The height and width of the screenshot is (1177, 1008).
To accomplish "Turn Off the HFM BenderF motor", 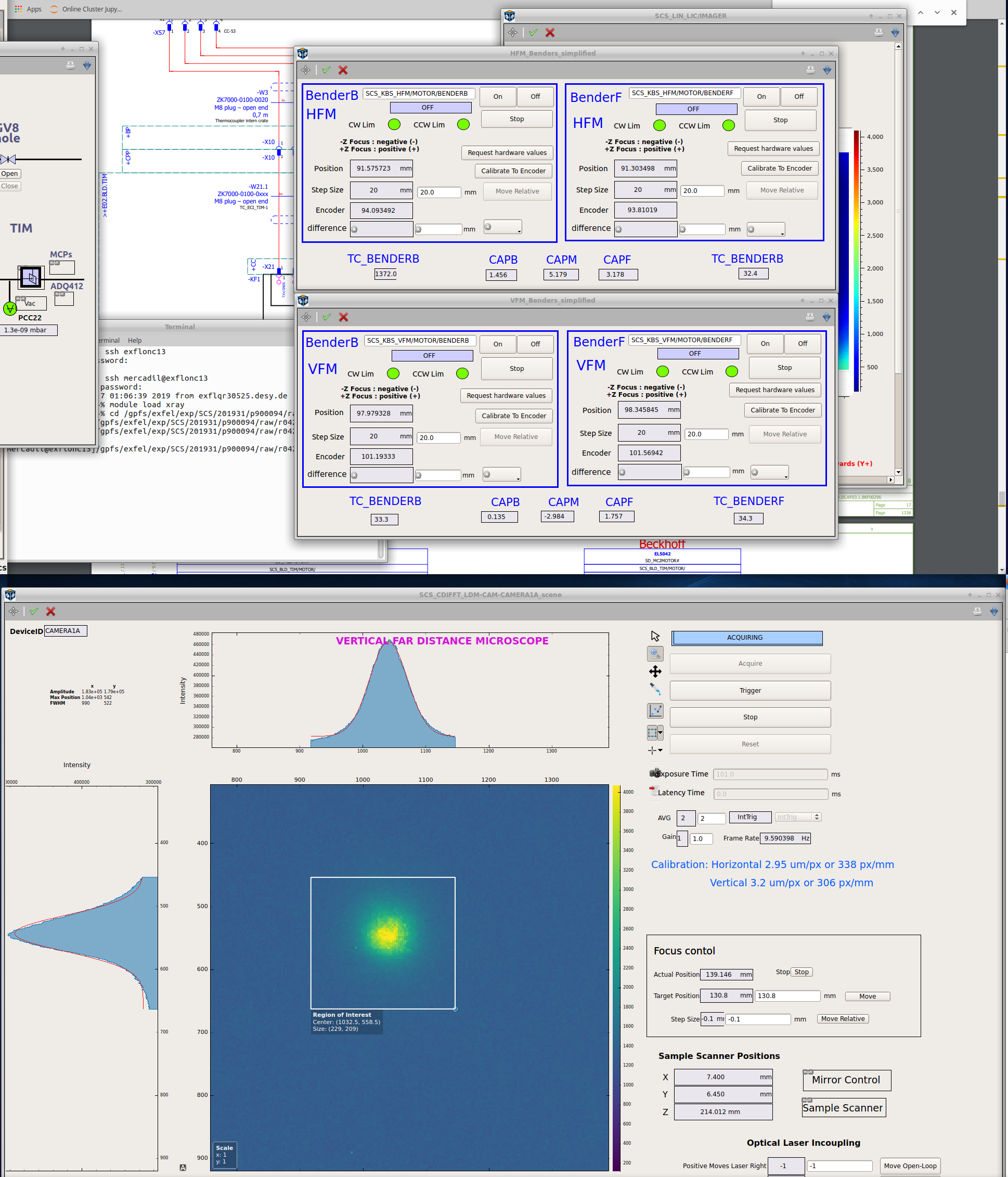I will pyautogui.click(x=799, y=97).
